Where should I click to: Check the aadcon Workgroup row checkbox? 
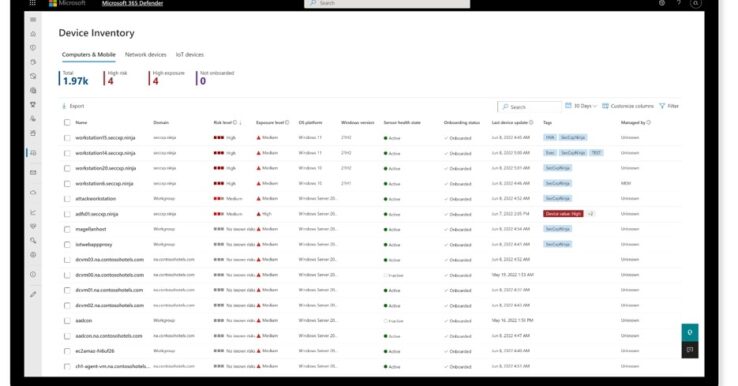[67, 321]
